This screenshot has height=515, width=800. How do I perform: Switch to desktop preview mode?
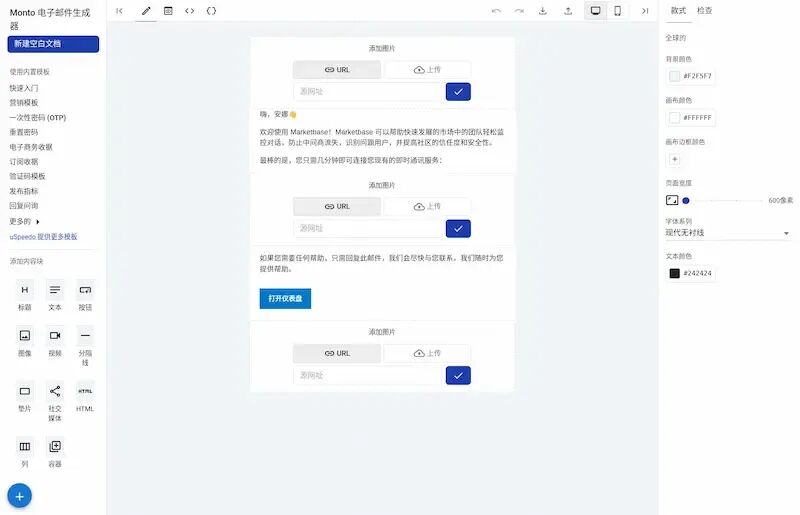click(x=595, y=11)
